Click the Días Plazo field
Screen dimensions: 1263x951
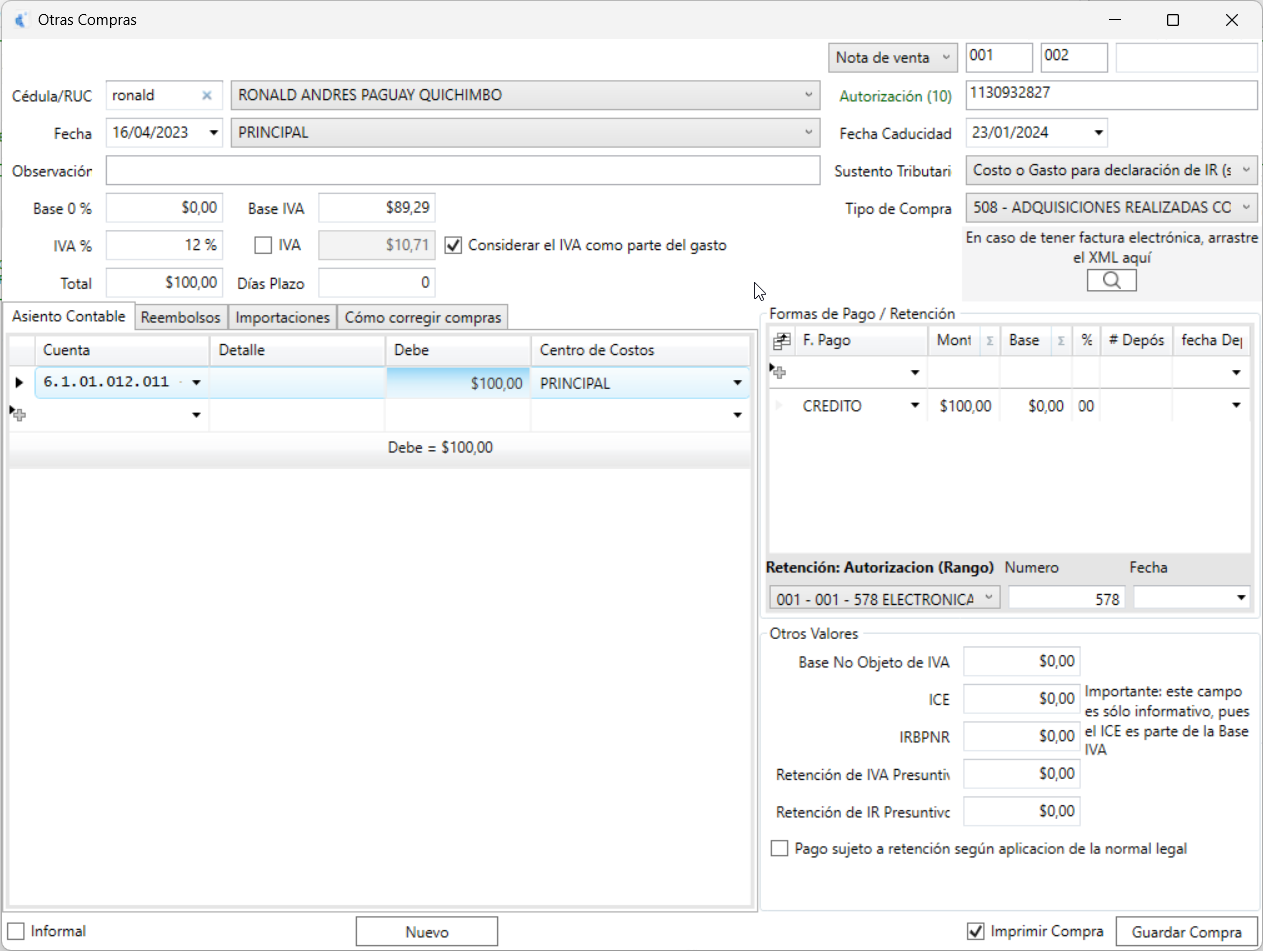(377, 283)
